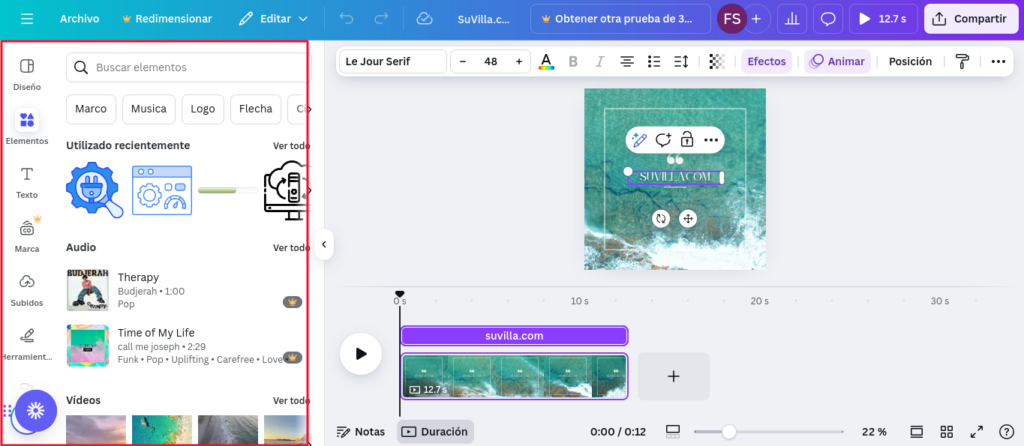Play presentation with 12.7 s button
The width and height of the screenshot is (1024, 446).
tap(884, 19)
